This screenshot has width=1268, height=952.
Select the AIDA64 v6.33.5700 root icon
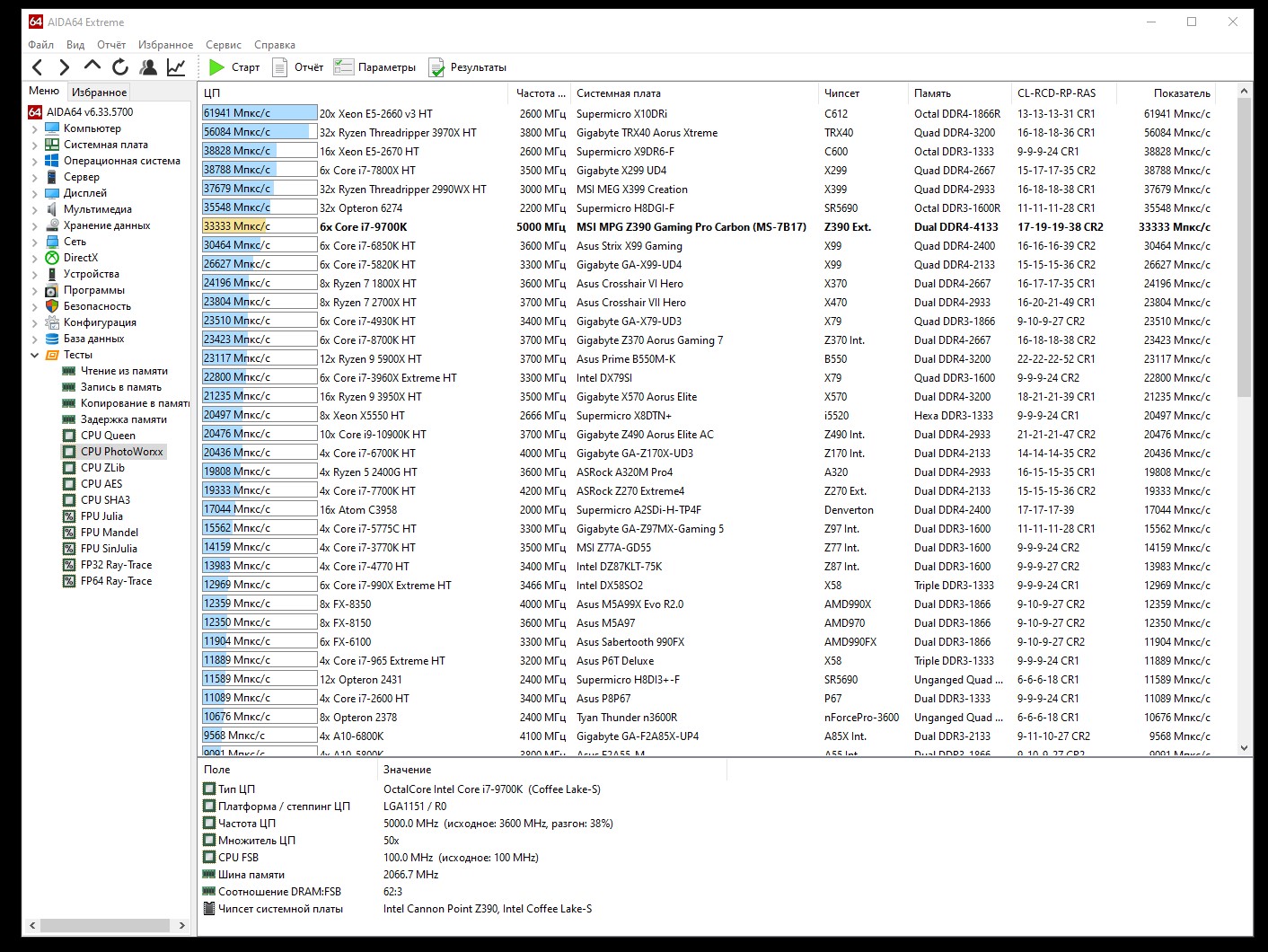pos(35,112)
